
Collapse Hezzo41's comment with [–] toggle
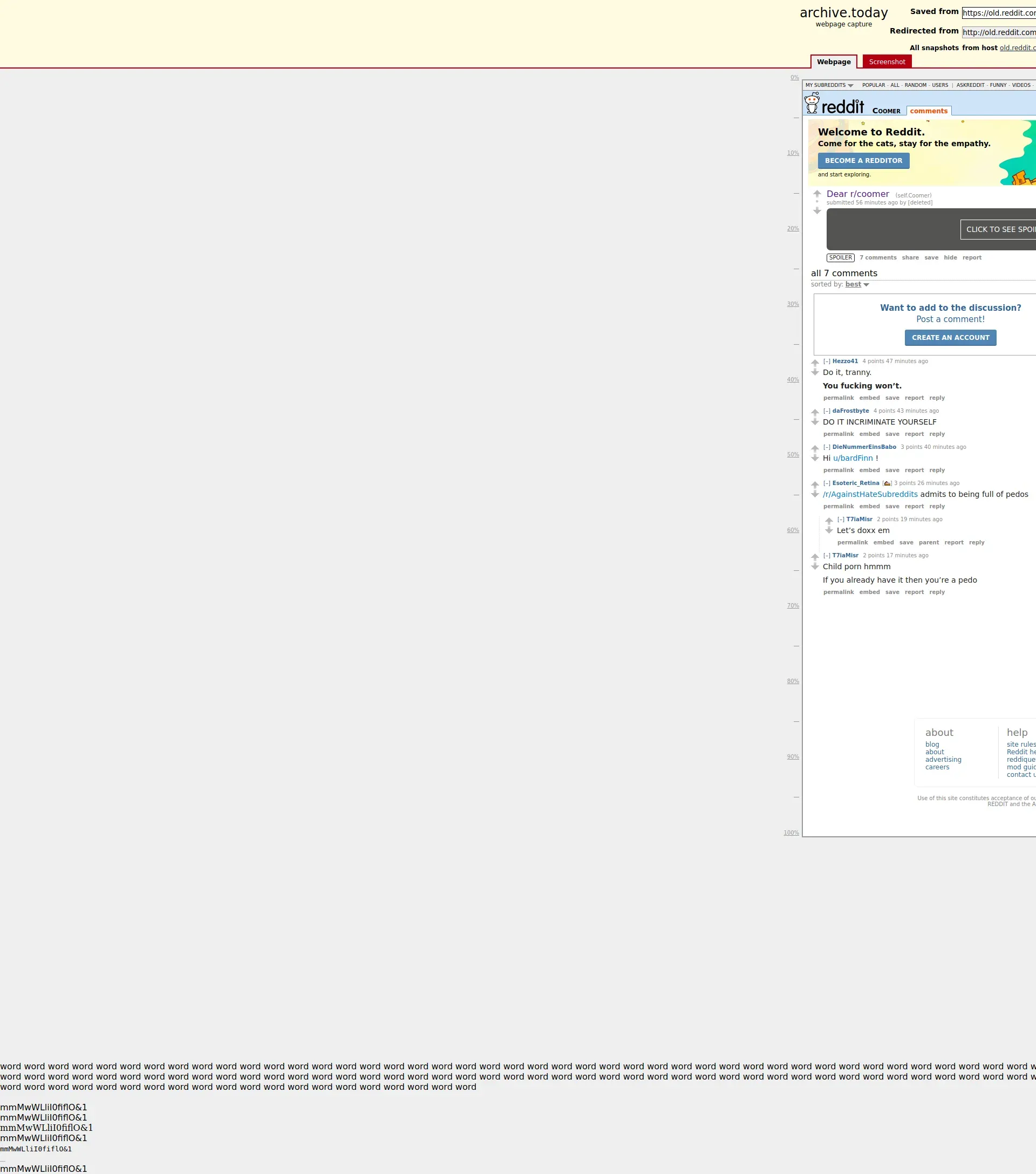point(827,361)
